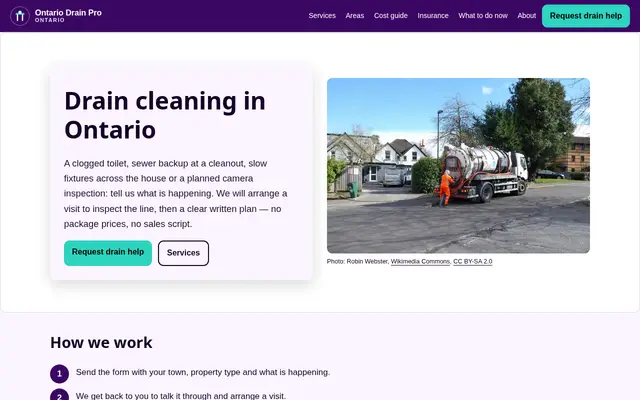The height and width of the screenshot is (400, 640).
Task: Click the Drain cleaning in Ontario heading
Action: (x=165, y=115)
